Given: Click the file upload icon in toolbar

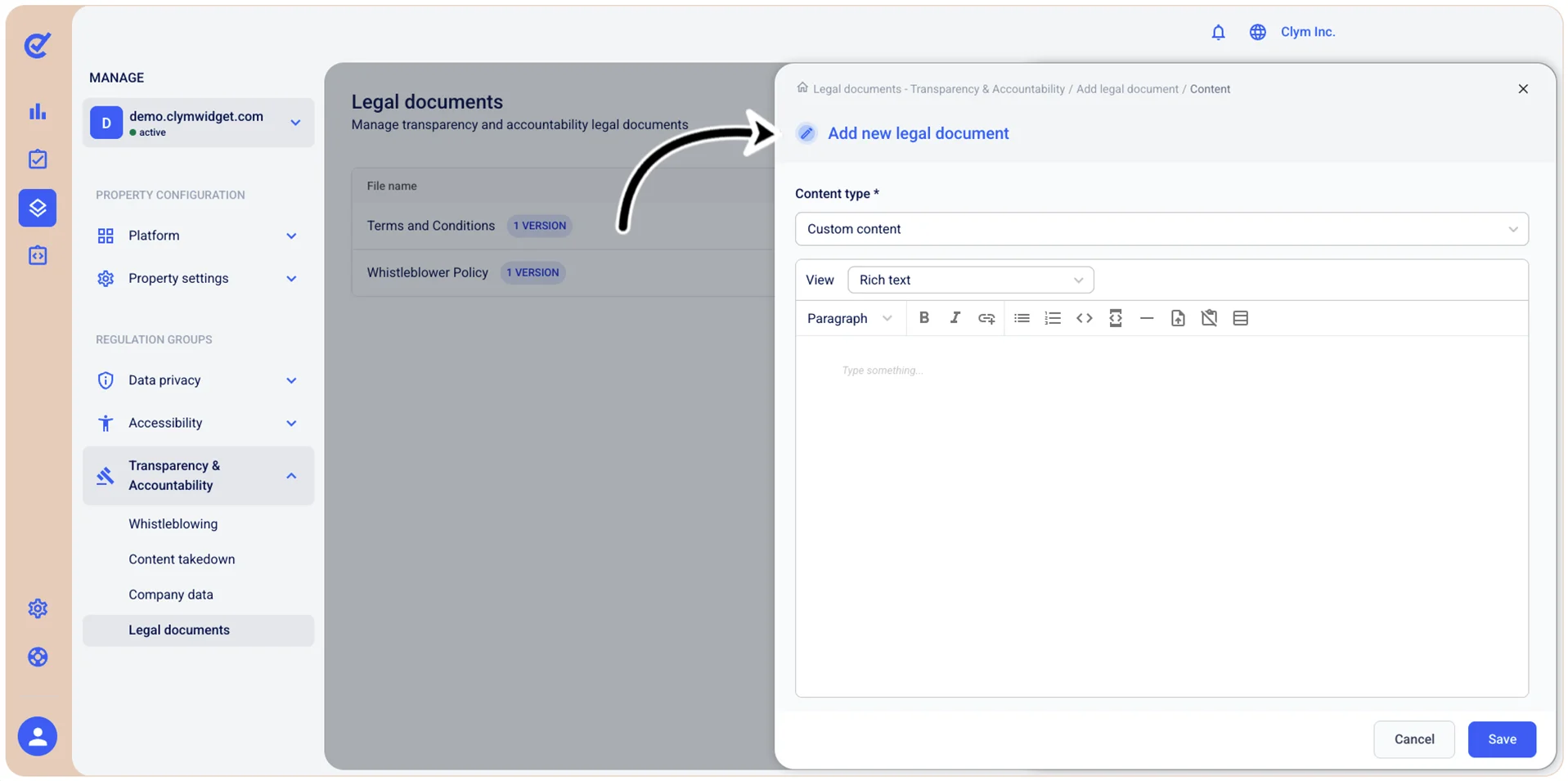Looking at the screenshot, I should [x=1178, y=318].
